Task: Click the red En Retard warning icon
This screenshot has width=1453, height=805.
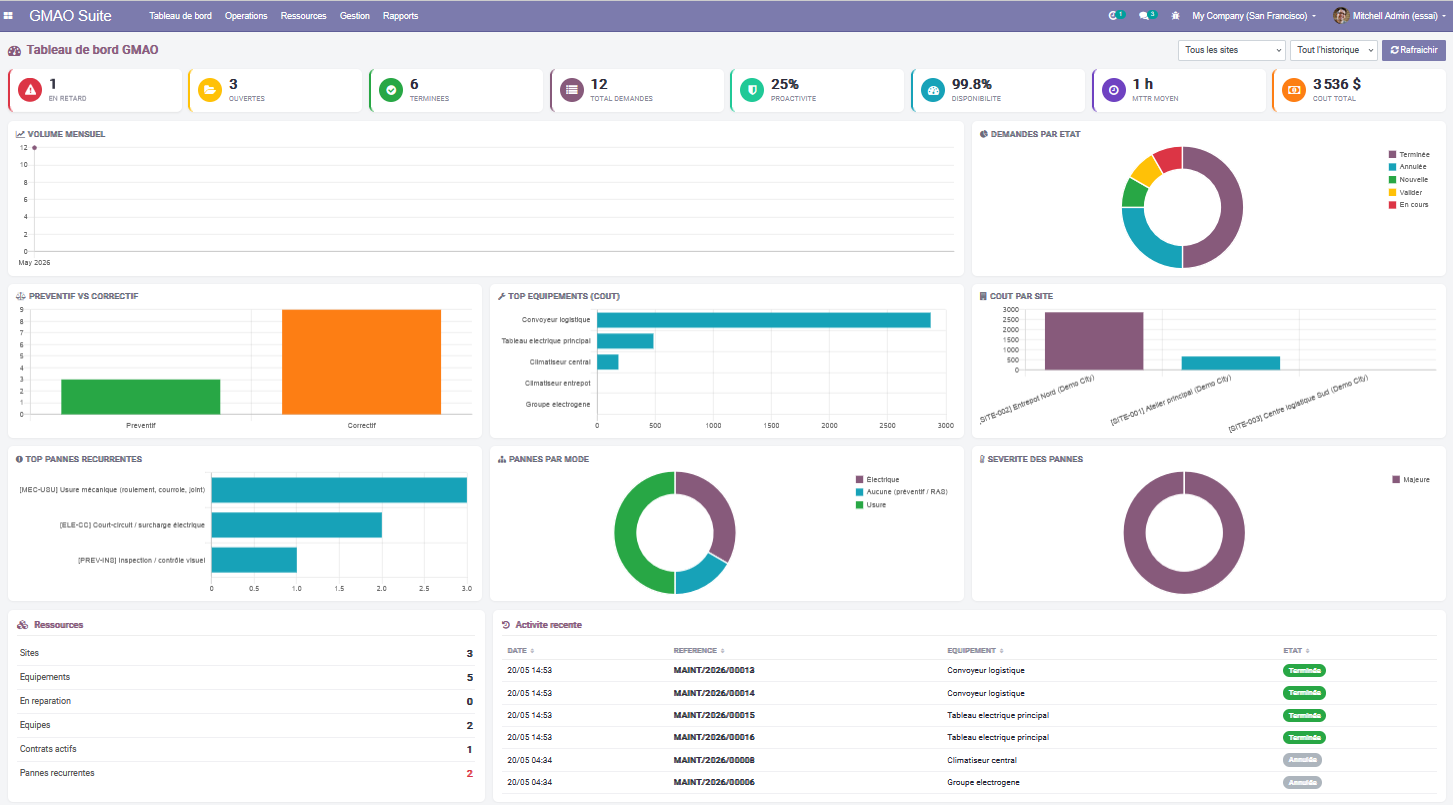Action: [x=31, y=90]
